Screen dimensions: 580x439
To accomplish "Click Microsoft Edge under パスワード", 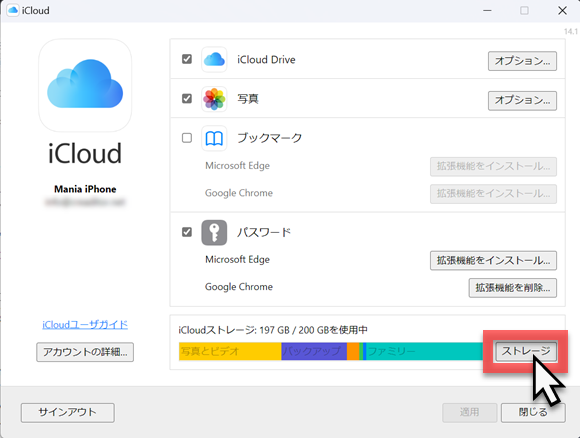I will point(237,260).
